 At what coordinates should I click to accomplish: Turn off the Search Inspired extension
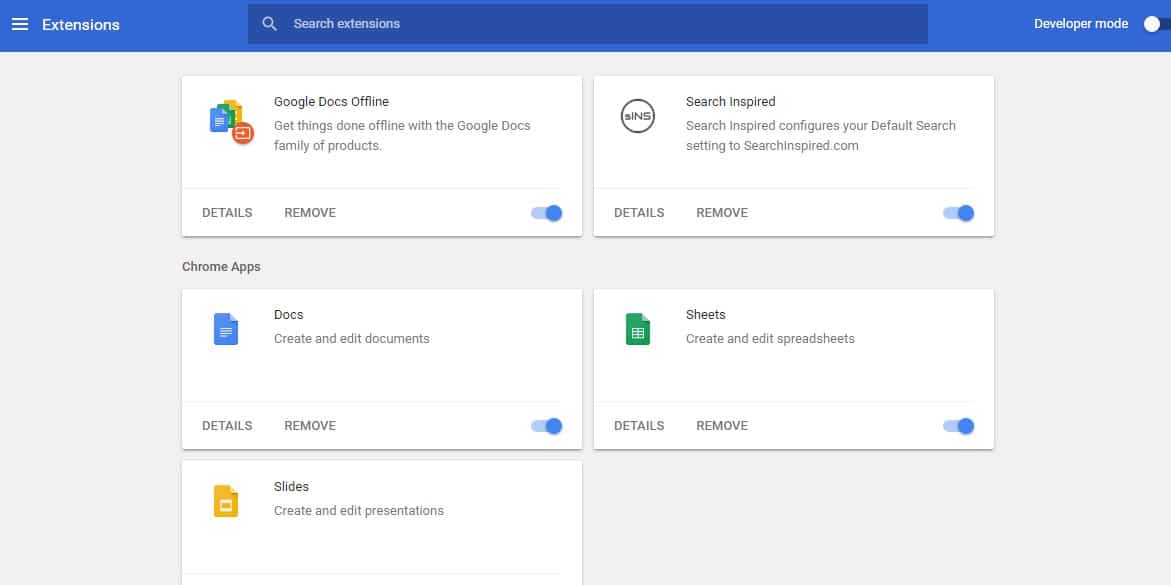959,213
